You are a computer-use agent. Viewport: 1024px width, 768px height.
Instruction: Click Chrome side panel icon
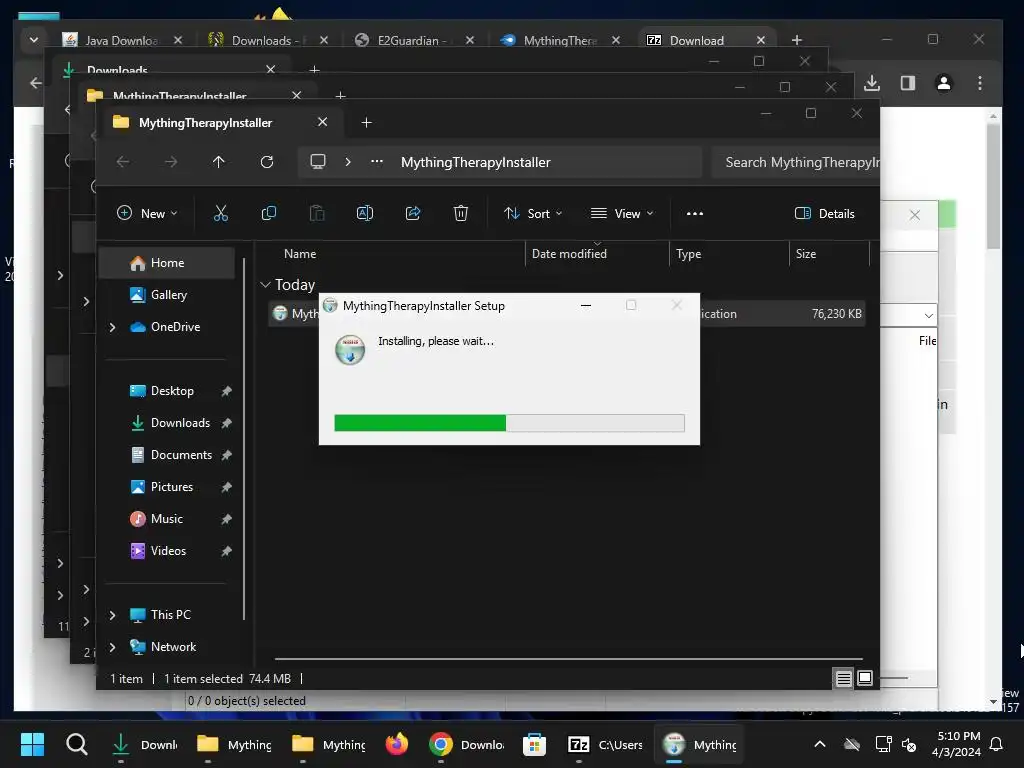[x=908, y=83]
